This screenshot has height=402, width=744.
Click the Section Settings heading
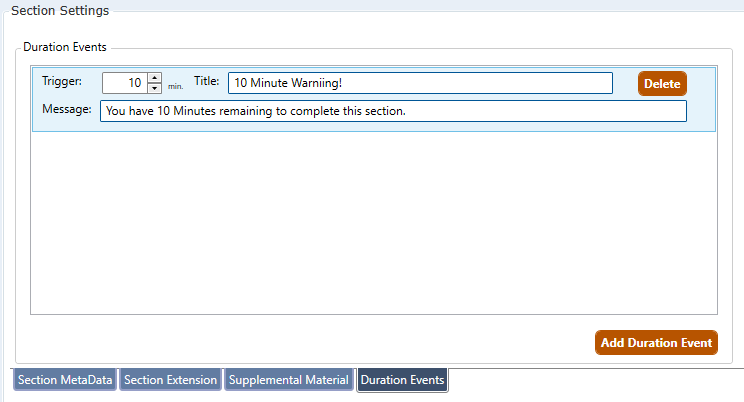(59, 10)
